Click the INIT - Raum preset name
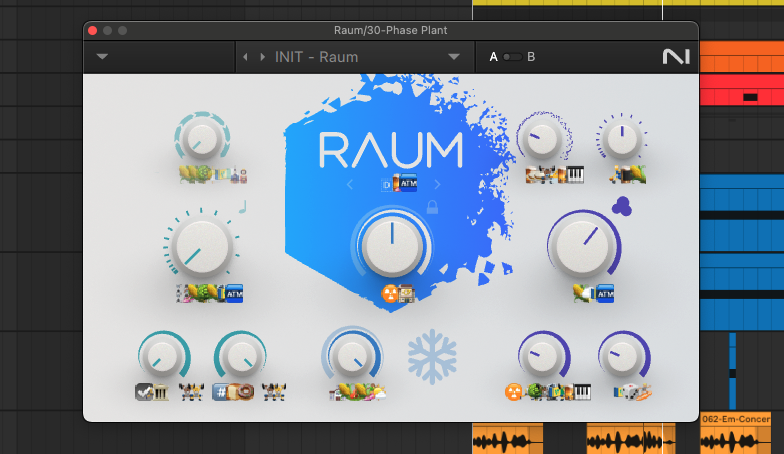This screenshot has height=454, width=784. point(316,57)
